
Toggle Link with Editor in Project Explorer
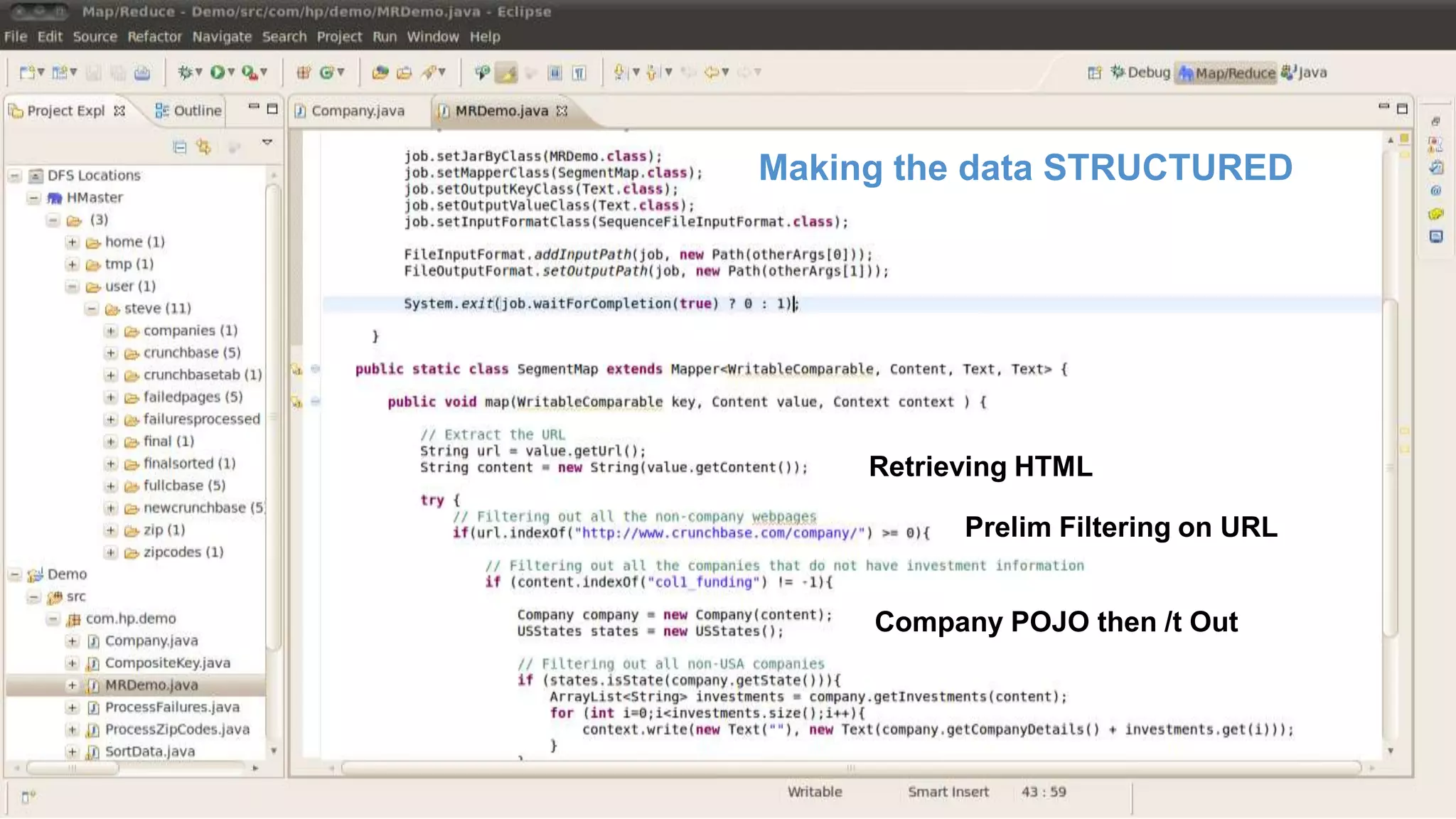tap(204, 147)
